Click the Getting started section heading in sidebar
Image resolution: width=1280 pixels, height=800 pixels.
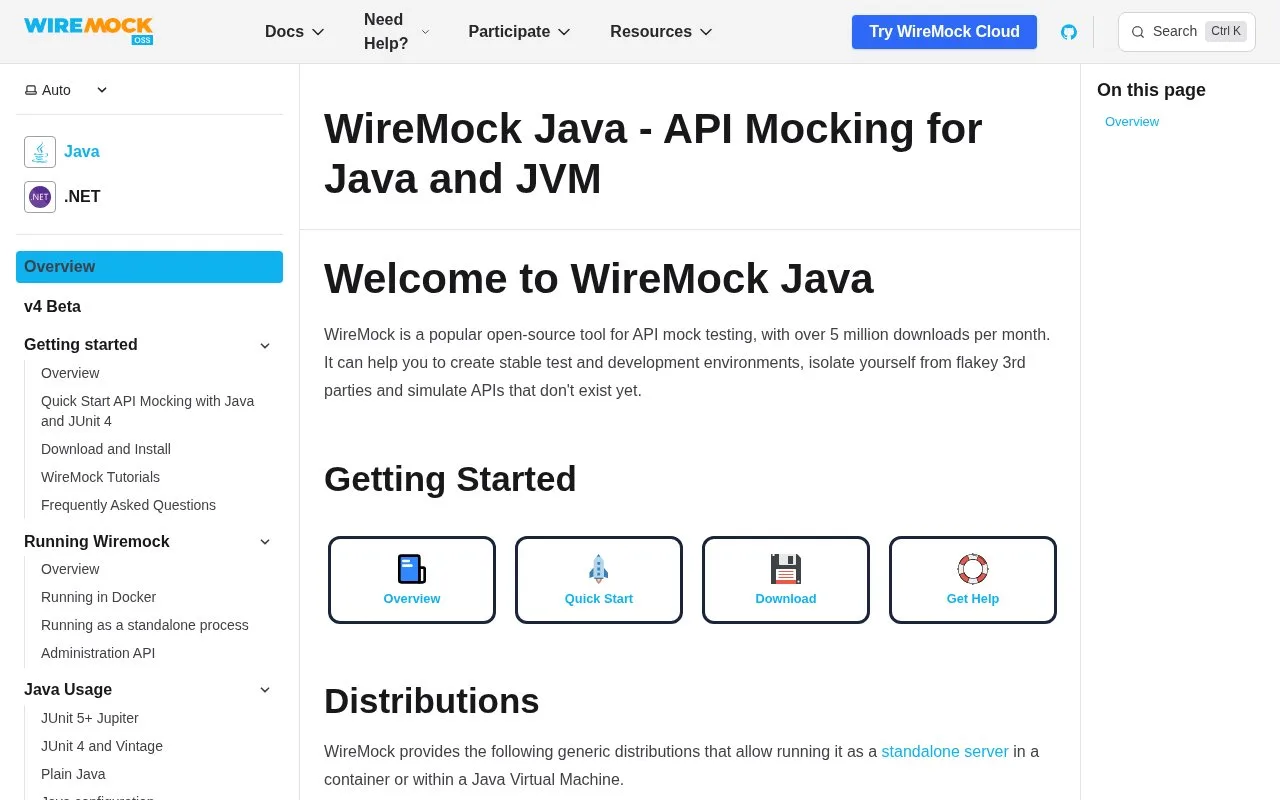81,345
